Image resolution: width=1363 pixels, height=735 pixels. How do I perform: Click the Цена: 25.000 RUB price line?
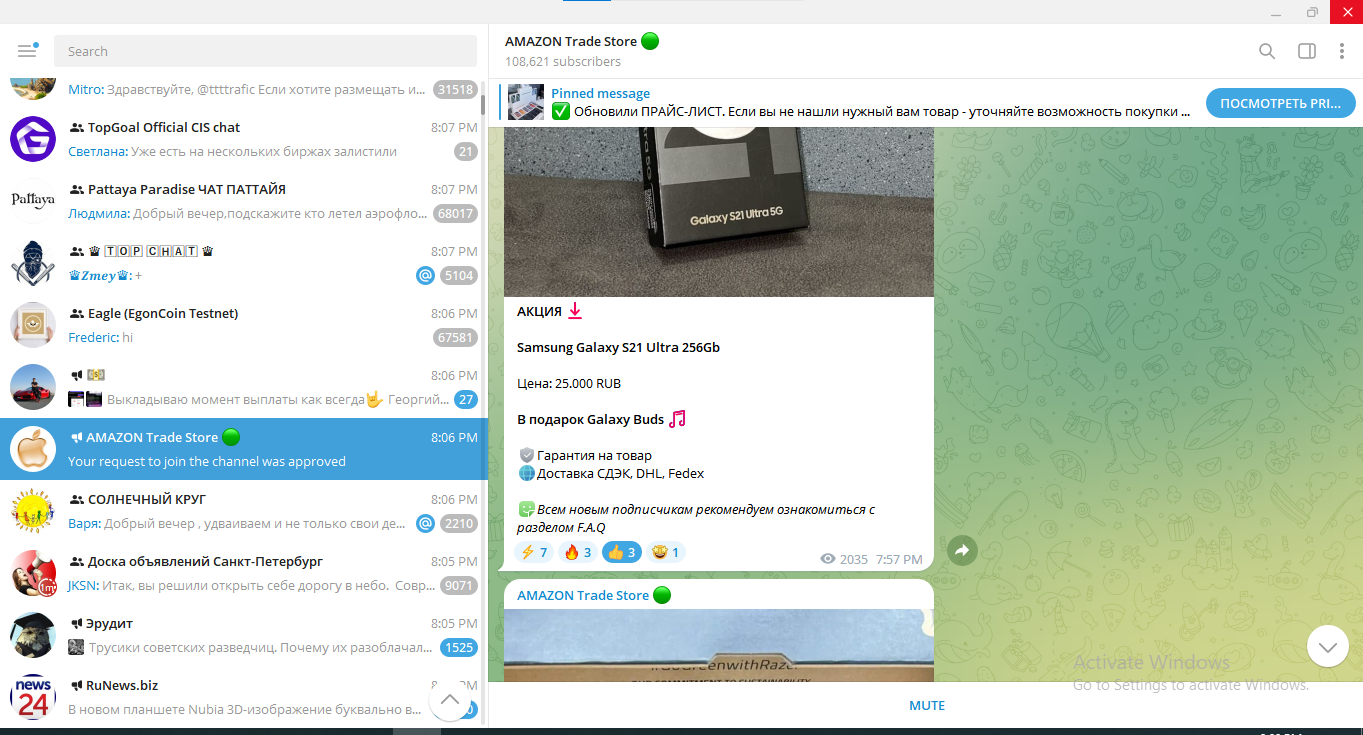(569, 384)
